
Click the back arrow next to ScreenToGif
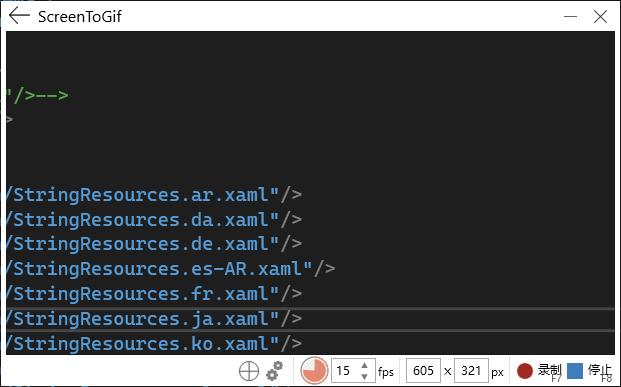tap(19, 16)
